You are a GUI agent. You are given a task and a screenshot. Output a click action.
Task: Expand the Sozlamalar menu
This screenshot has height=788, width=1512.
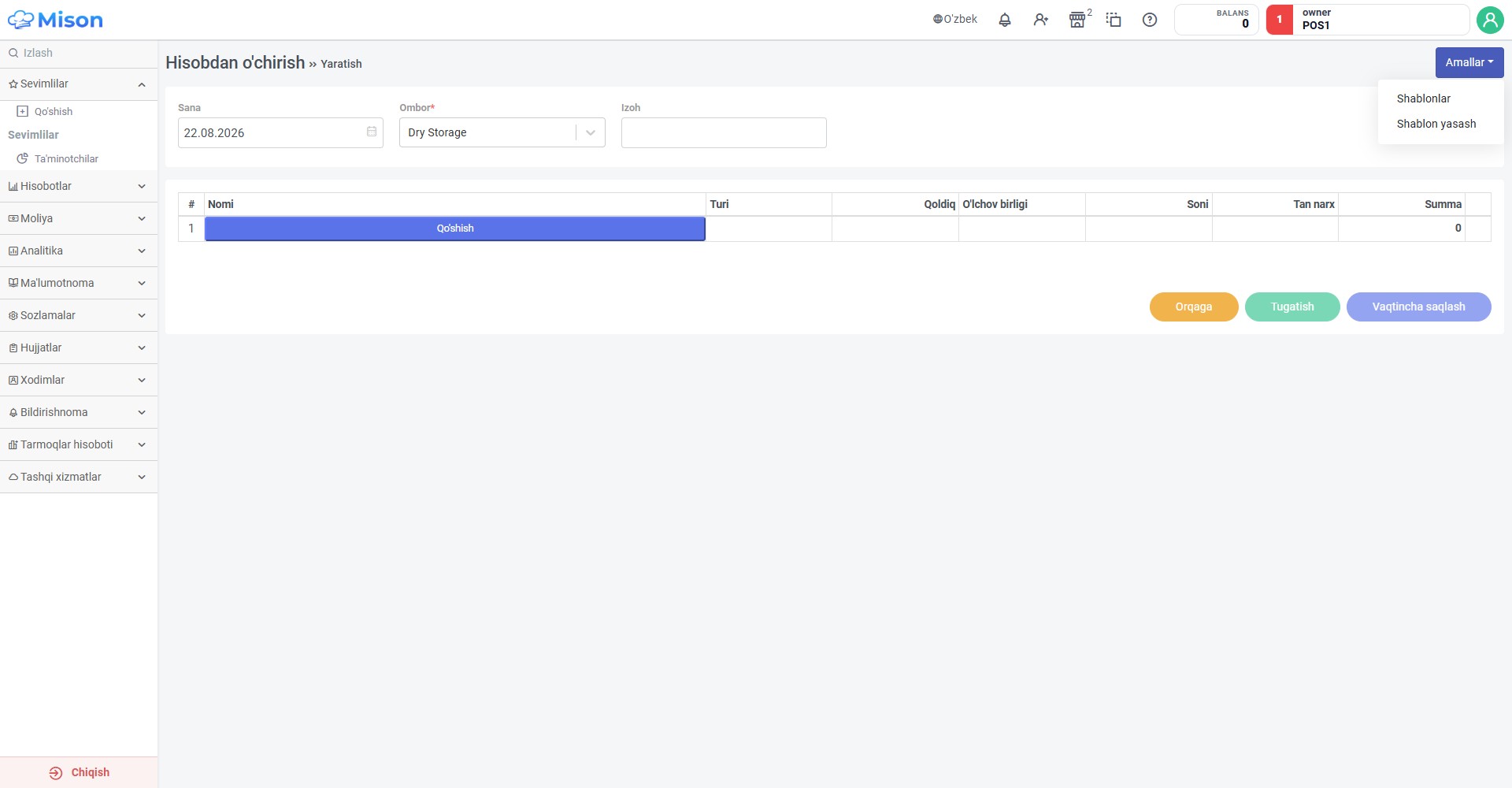tap(79, 315)
